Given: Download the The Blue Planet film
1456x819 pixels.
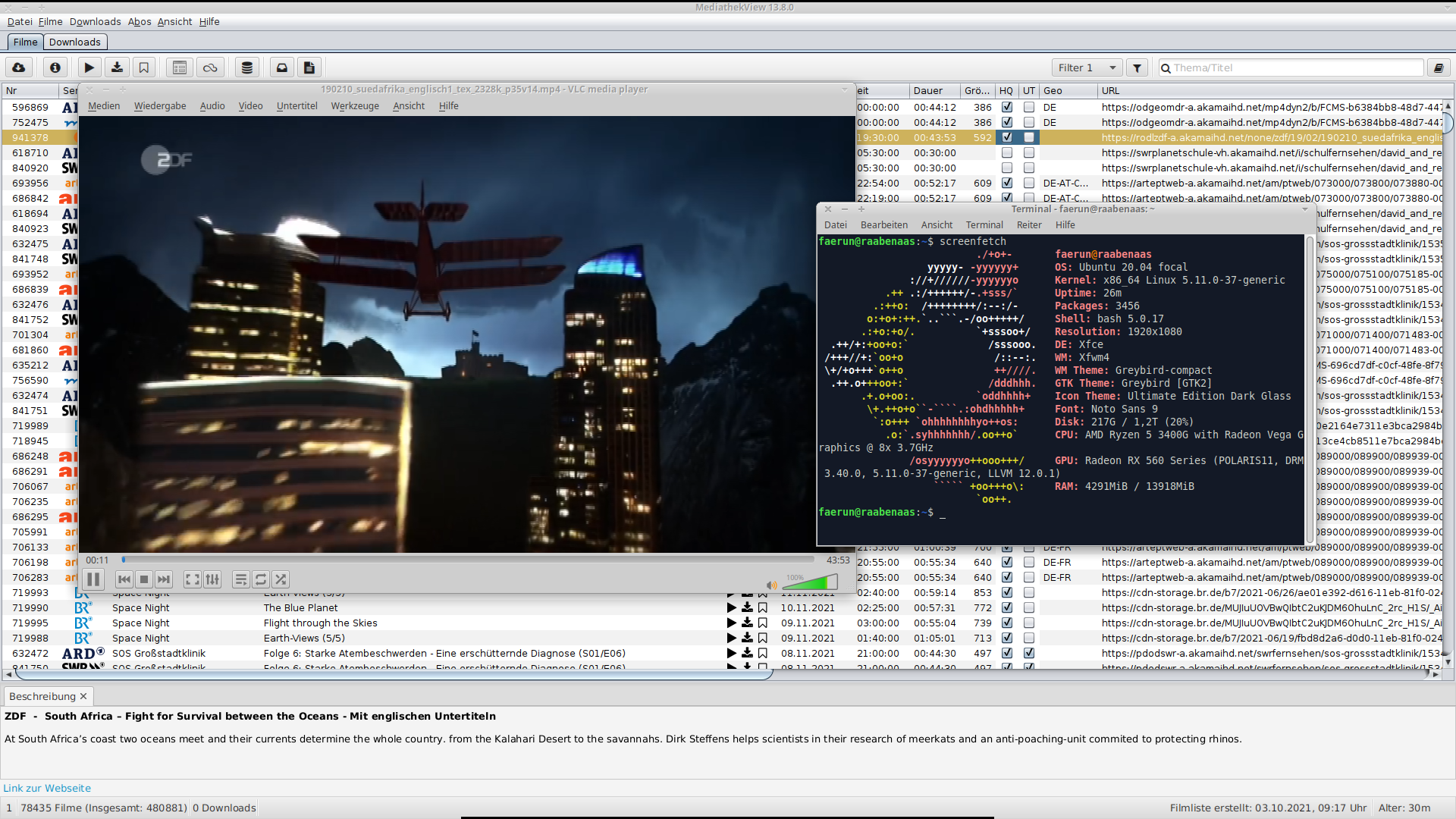Looking at the screenshot, I should (747, 607).
